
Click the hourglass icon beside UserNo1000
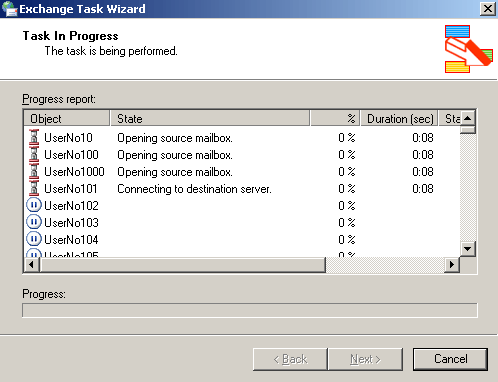tap(34, 172)
